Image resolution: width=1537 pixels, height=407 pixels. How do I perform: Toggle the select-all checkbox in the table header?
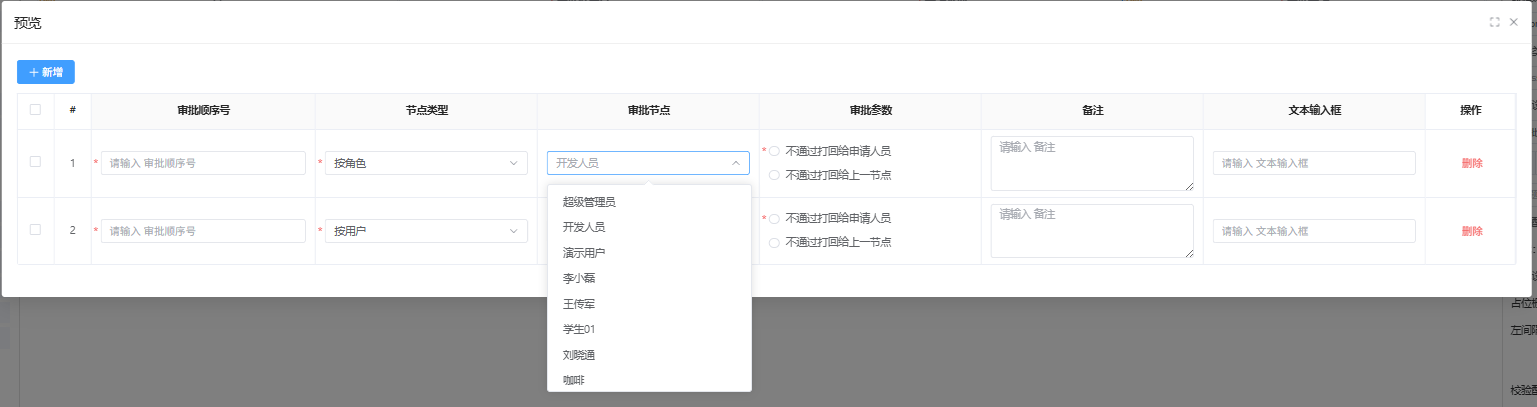(x=36, y=110)
